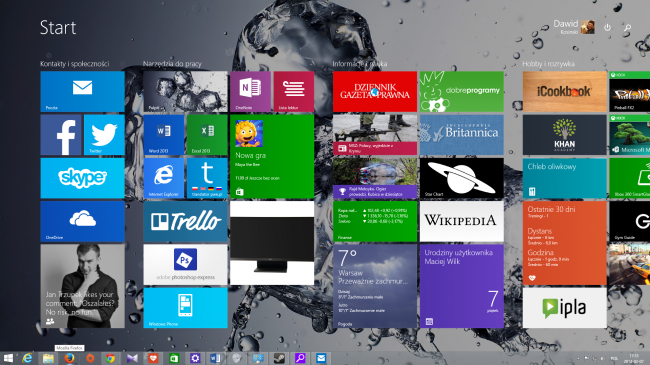Launch Steam from the taskbar
This screenshot has width=650, height=365.
tap(279, 358)
